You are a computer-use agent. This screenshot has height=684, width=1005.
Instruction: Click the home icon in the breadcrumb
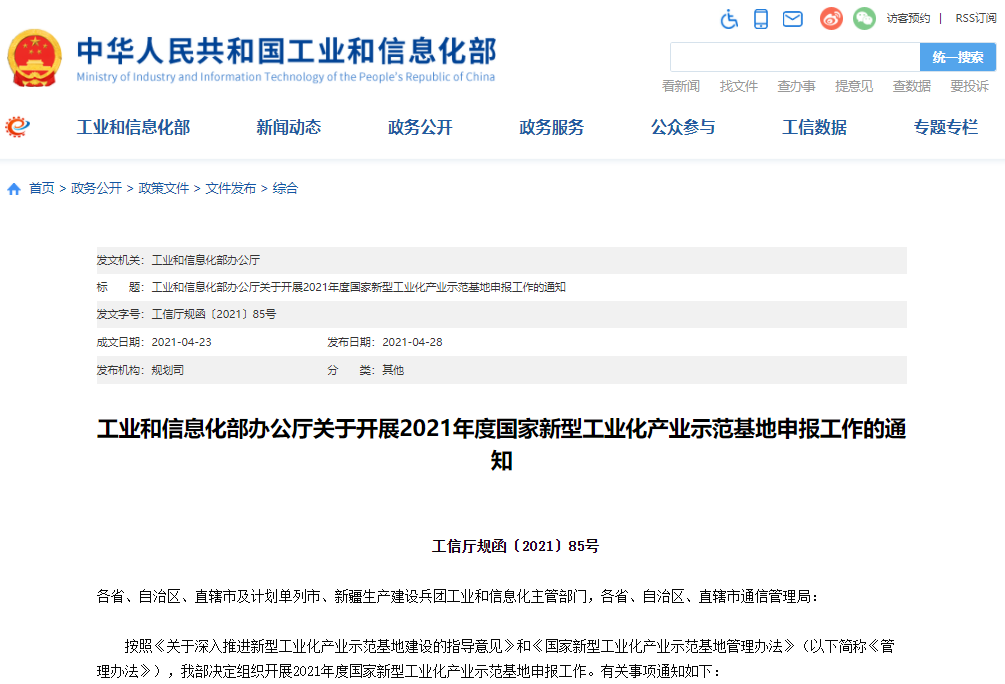[x=13, y=187]
